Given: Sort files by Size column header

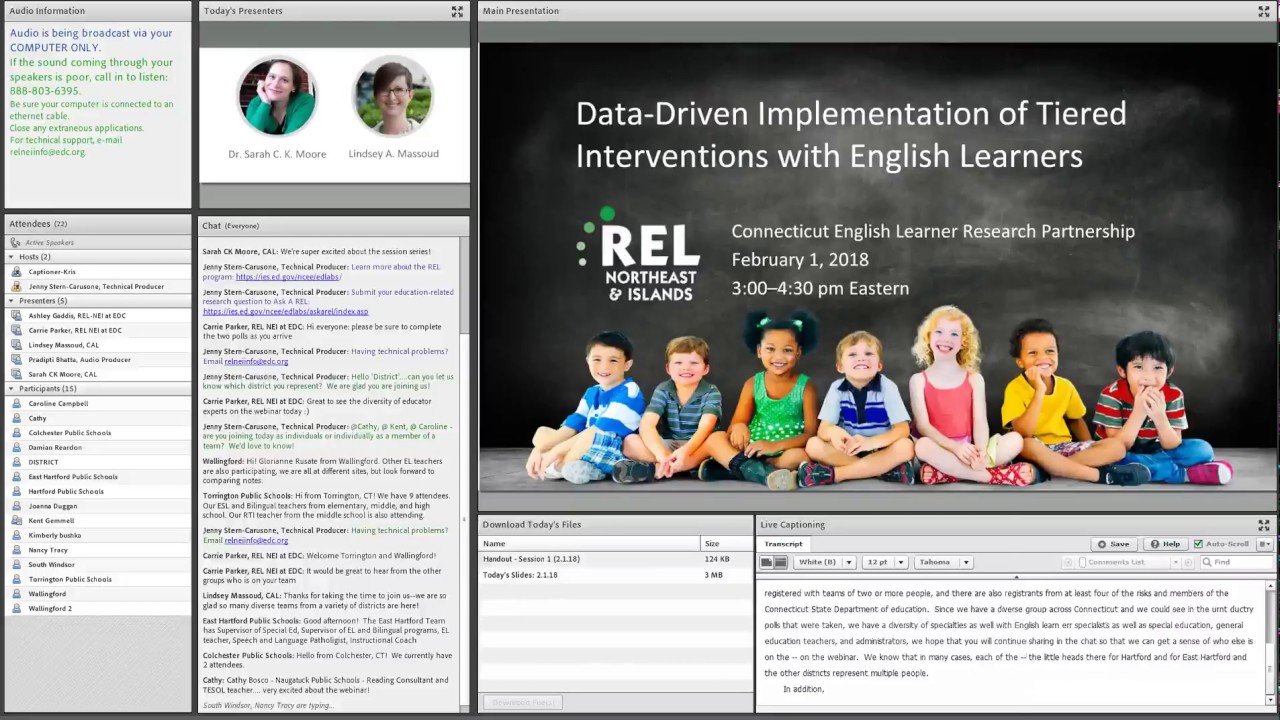Looking at the screenshot, I should (726, 544).
